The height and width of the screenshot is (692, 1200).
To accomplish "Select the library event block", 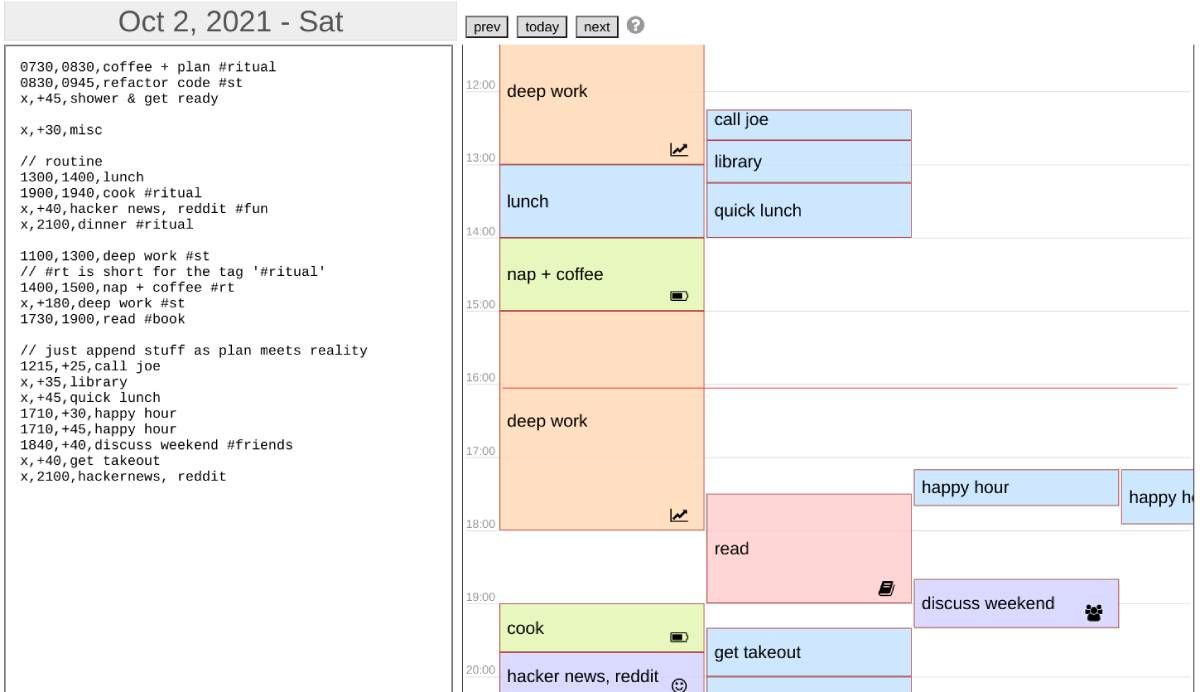I will coord(808,162).
